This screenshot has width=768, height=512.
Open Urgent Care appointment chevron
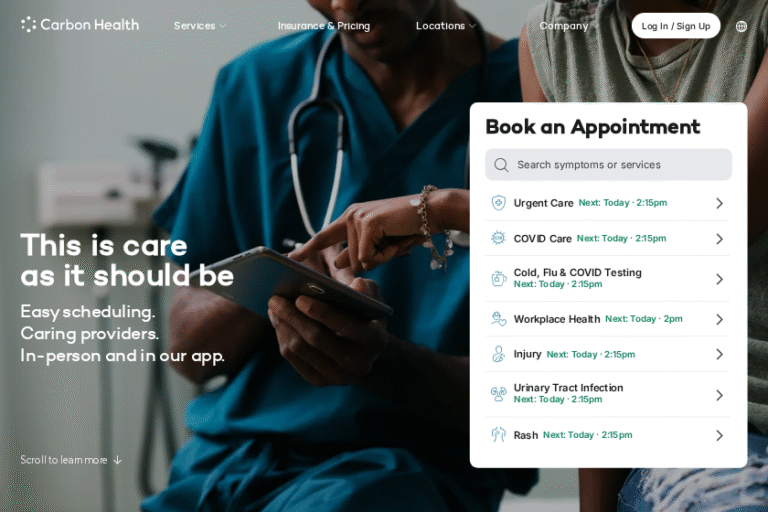pos(720,203)
